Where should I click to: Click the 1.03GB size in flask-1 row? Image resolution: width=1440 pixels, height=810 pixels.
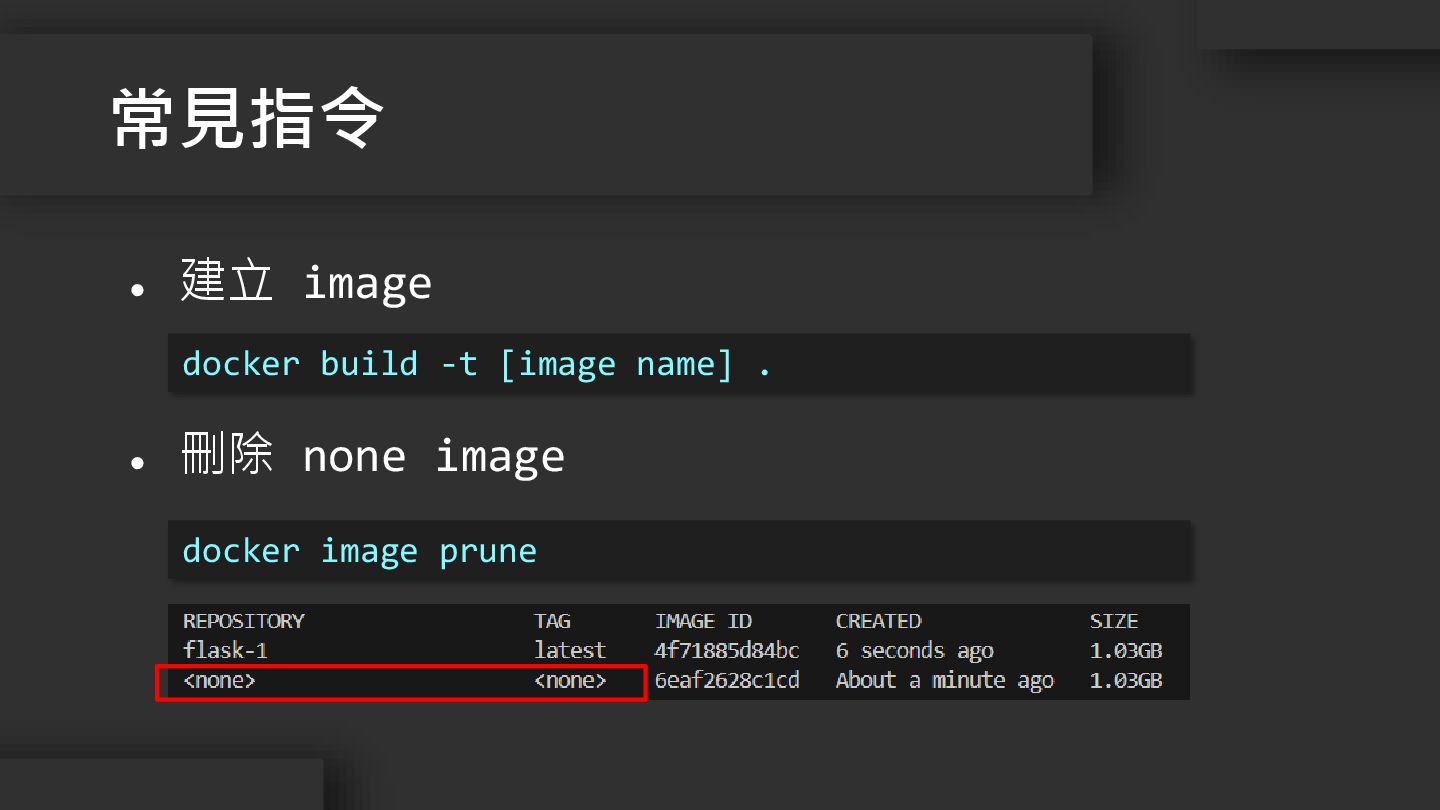click(x=1126, y=651)
